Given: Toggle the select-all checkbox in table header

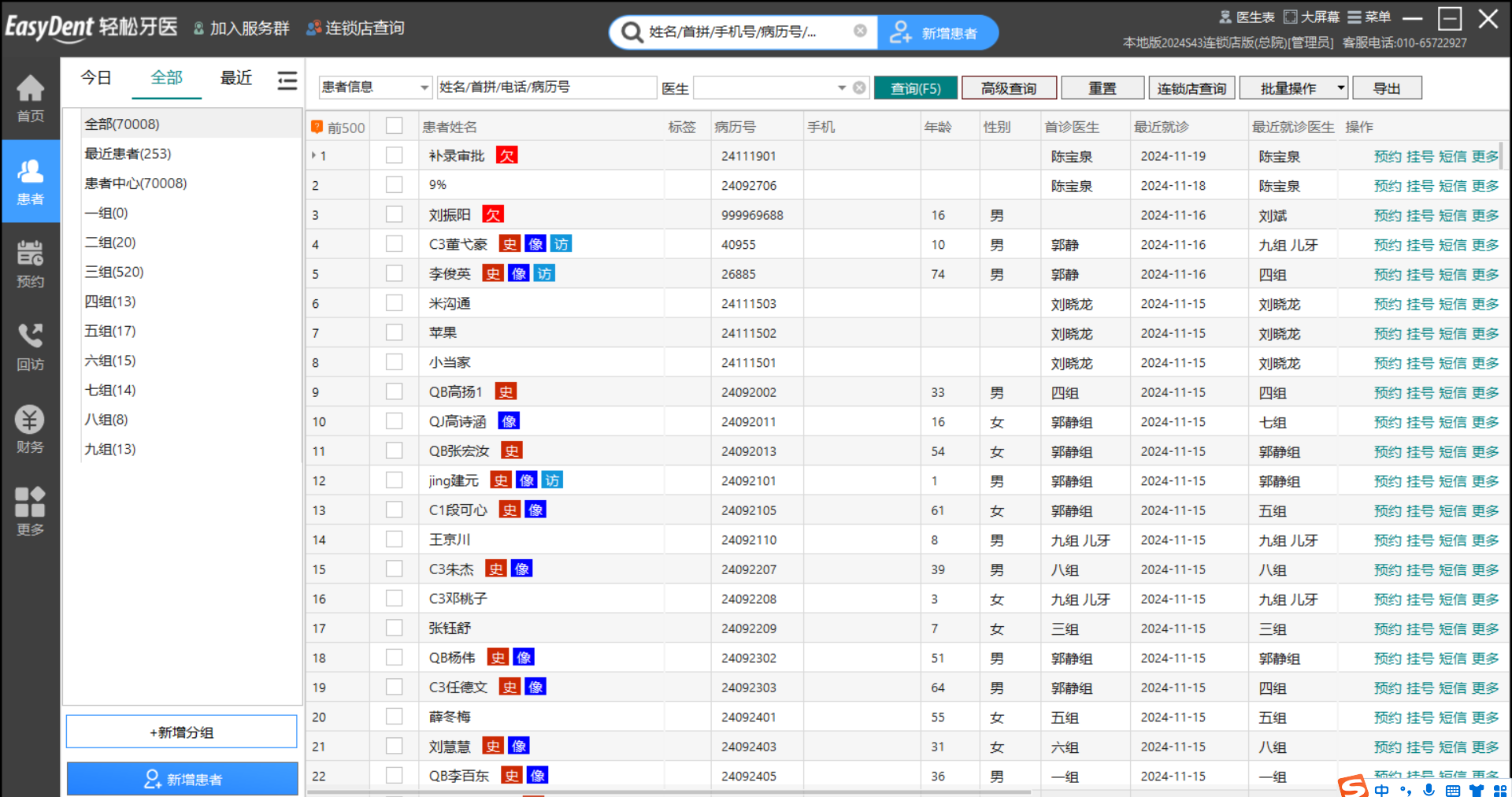Looking at the screenshot, I should (x=395, y=126).
